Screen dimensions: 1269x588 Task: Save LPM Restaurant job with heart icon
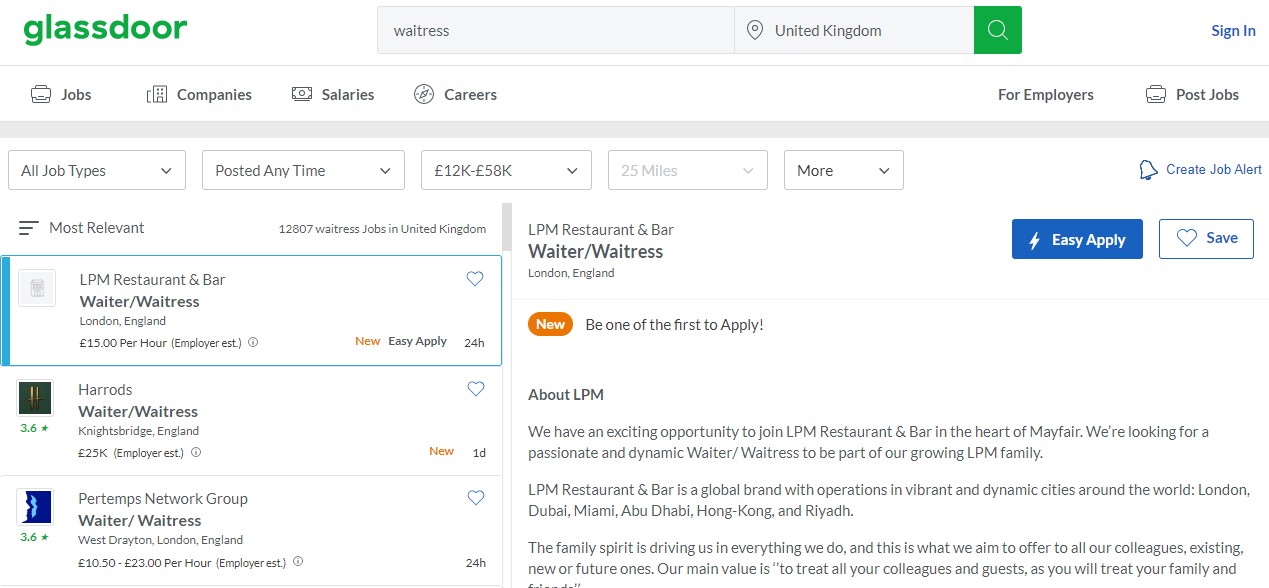[475, 279]
